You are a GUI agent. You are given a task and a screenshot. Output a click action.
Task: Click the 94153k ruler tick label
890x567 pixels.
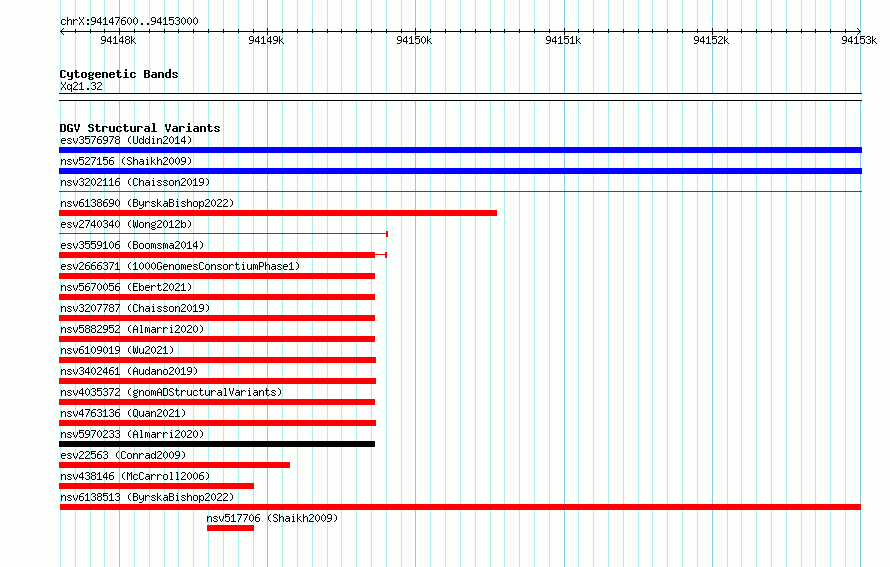tap(859, 40)
